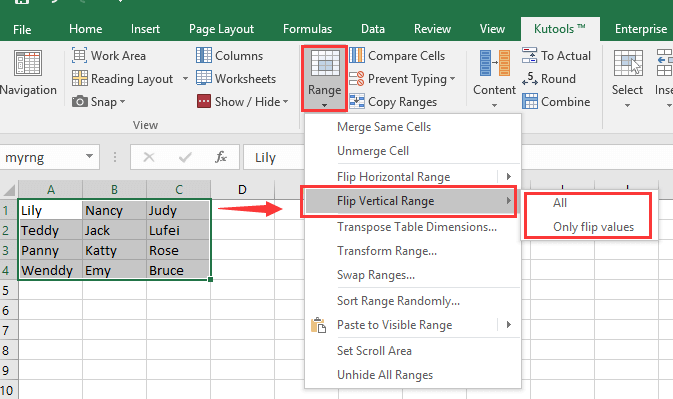The height and width of the screenshot is (399, 673).
Task: Switch to the View tab
Action: pos(492,29)
